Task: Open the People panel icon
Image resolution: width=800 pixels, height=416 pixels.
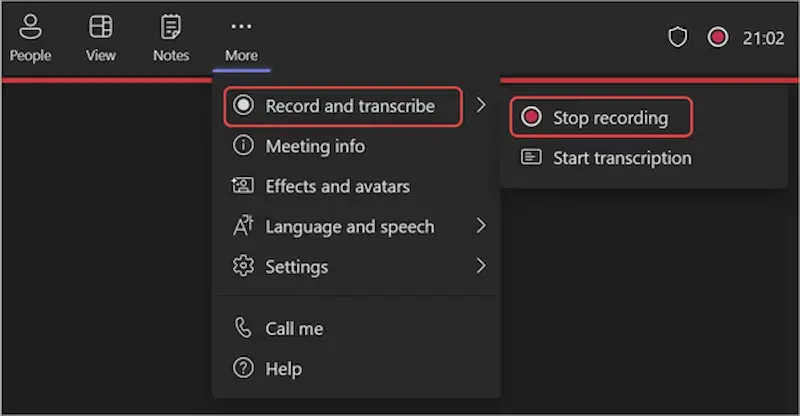Action: click(30, 28)
